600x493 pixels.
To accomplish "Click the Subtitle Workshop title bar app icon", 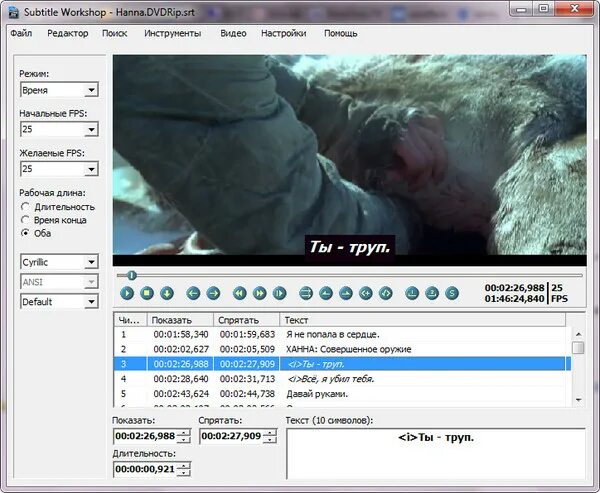I will pyautogui.click(x=14, y=12).
